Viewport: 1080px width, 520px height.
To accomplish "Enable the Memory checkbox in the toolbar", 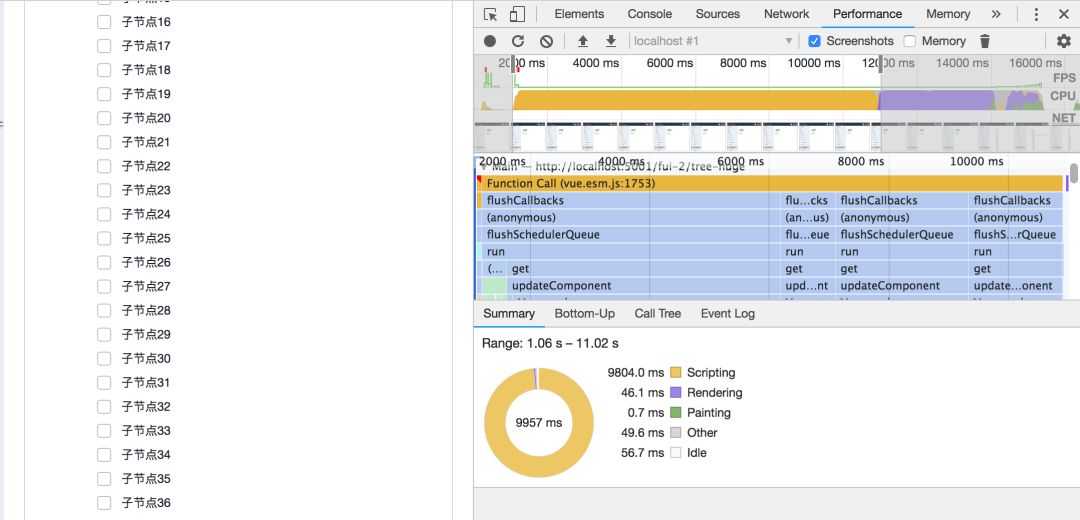I will 910,41.
